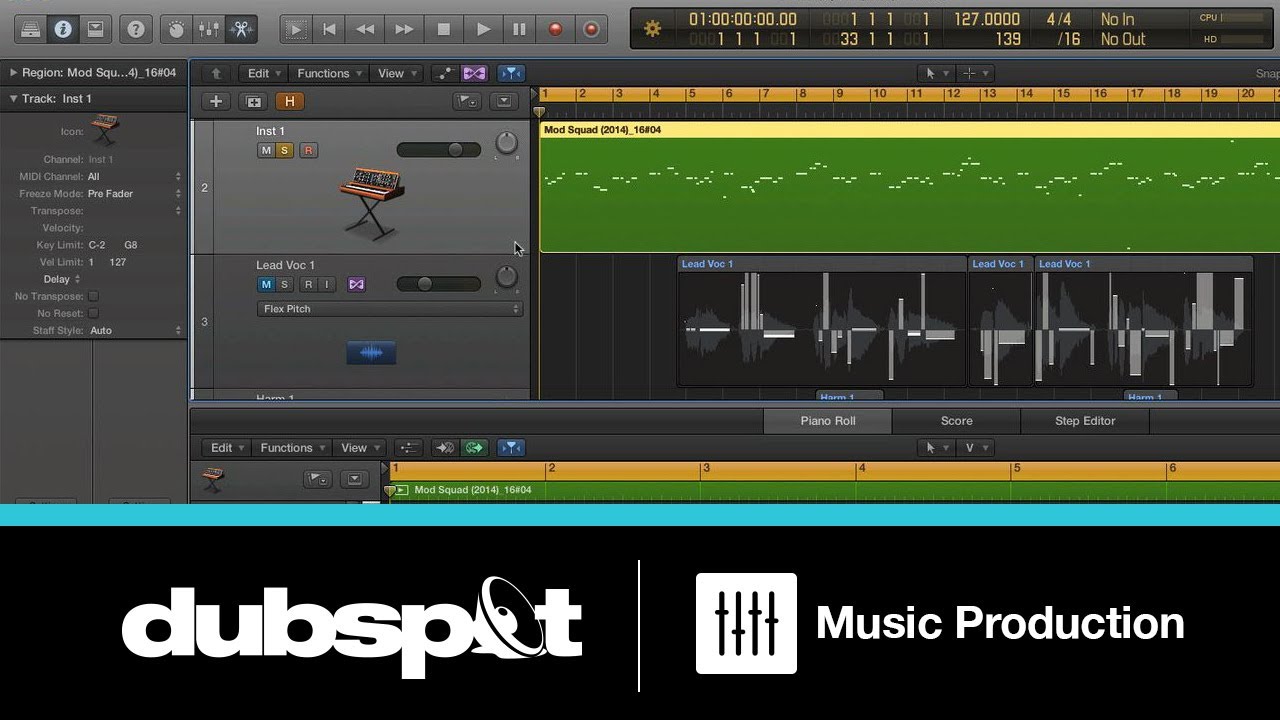
Task: Toggle the orange Hide tracks H button
Action: [290, 101]
